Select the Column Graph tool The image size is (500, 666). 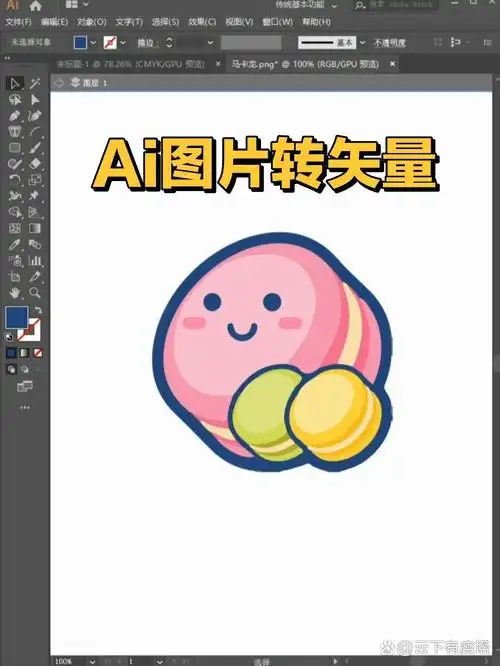[35, 260]
